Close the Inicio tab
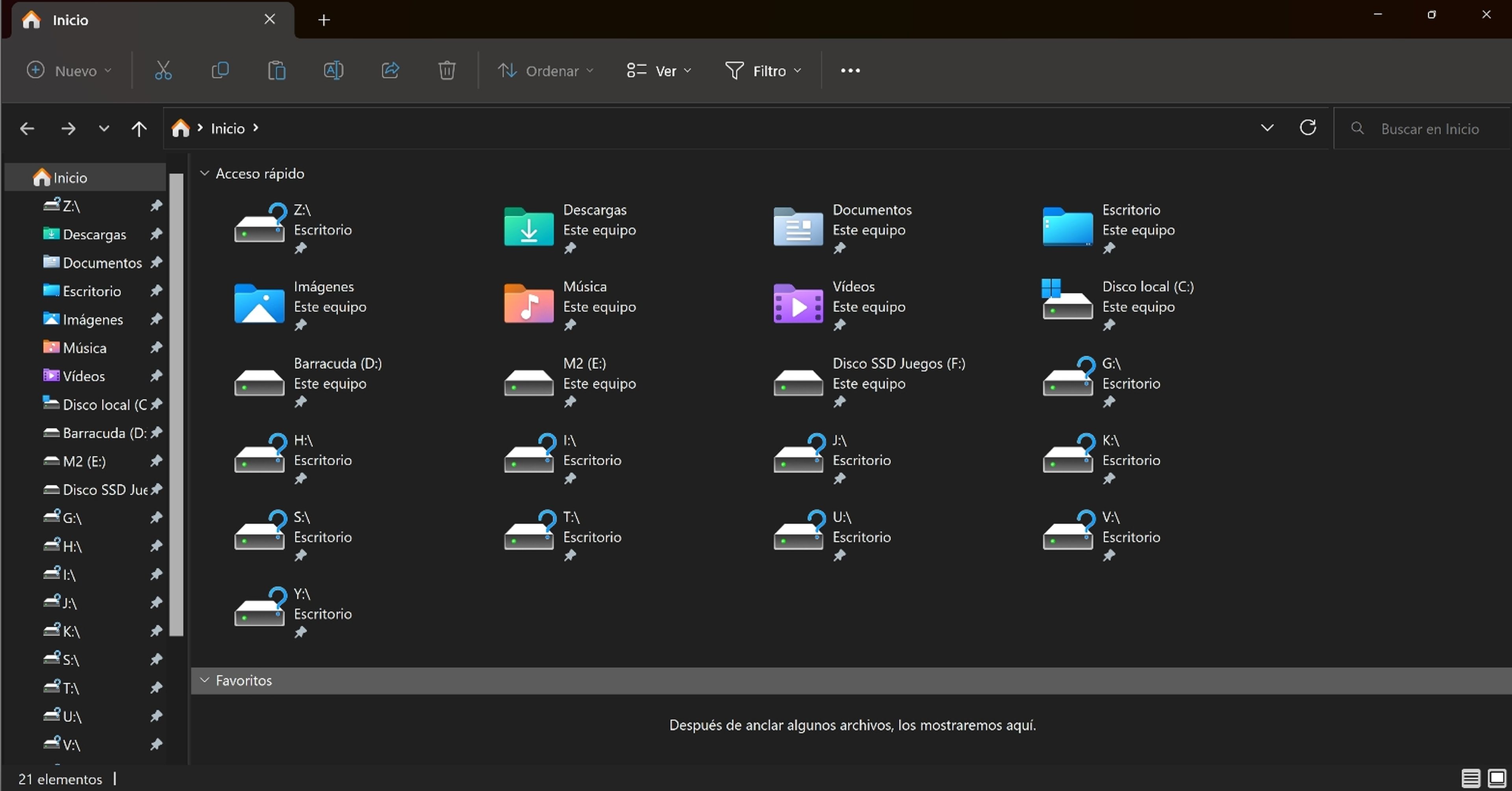 (269, 19)
